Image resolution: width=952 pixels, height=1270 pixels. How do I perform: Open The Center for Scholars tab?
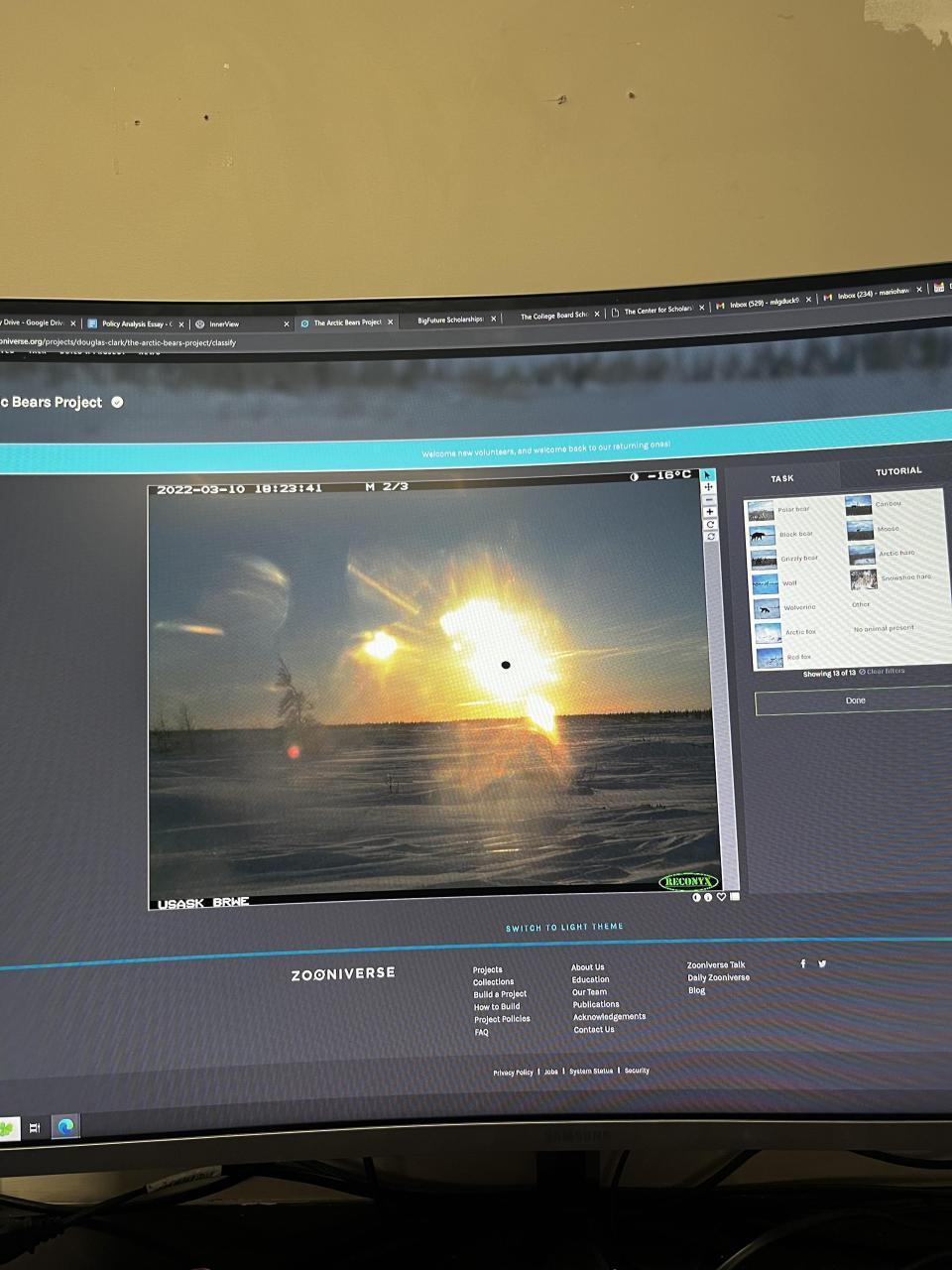pyautogui.click(x=657, y=311)
